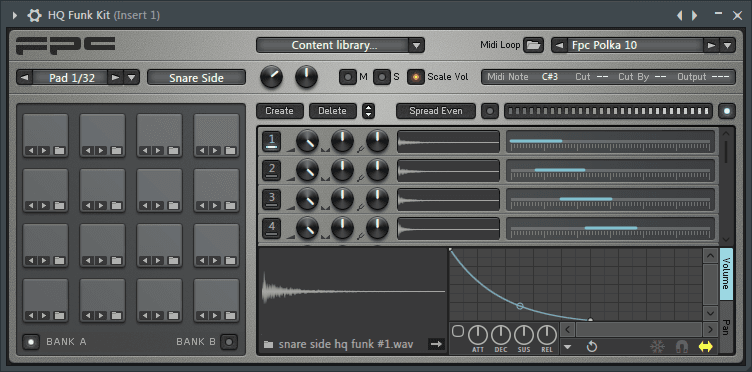Select layer 1 number button
This screenshot has height=372, width=752.
272,141
